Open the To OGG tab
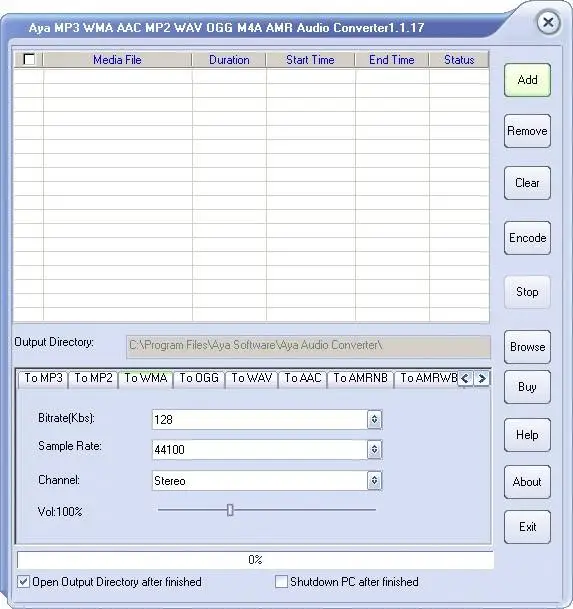Image resolution: width=573 pixels, height=609 pixels. pyautogui.click(x=199, y=378)
